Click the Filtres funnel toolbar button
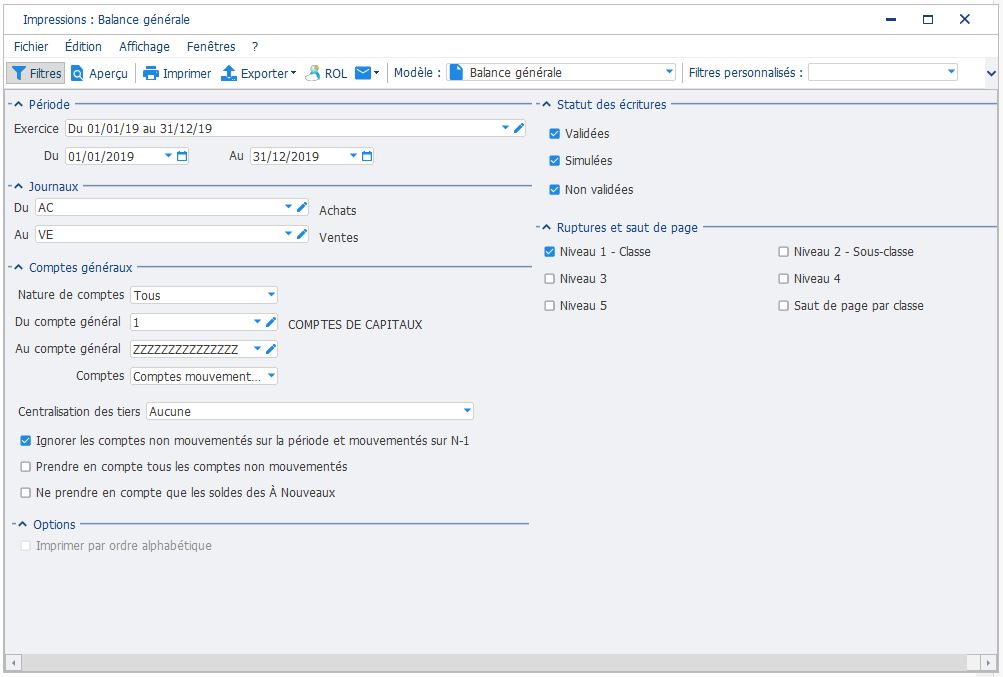Viewport: 1003px width, 677px height. point(36,73)
